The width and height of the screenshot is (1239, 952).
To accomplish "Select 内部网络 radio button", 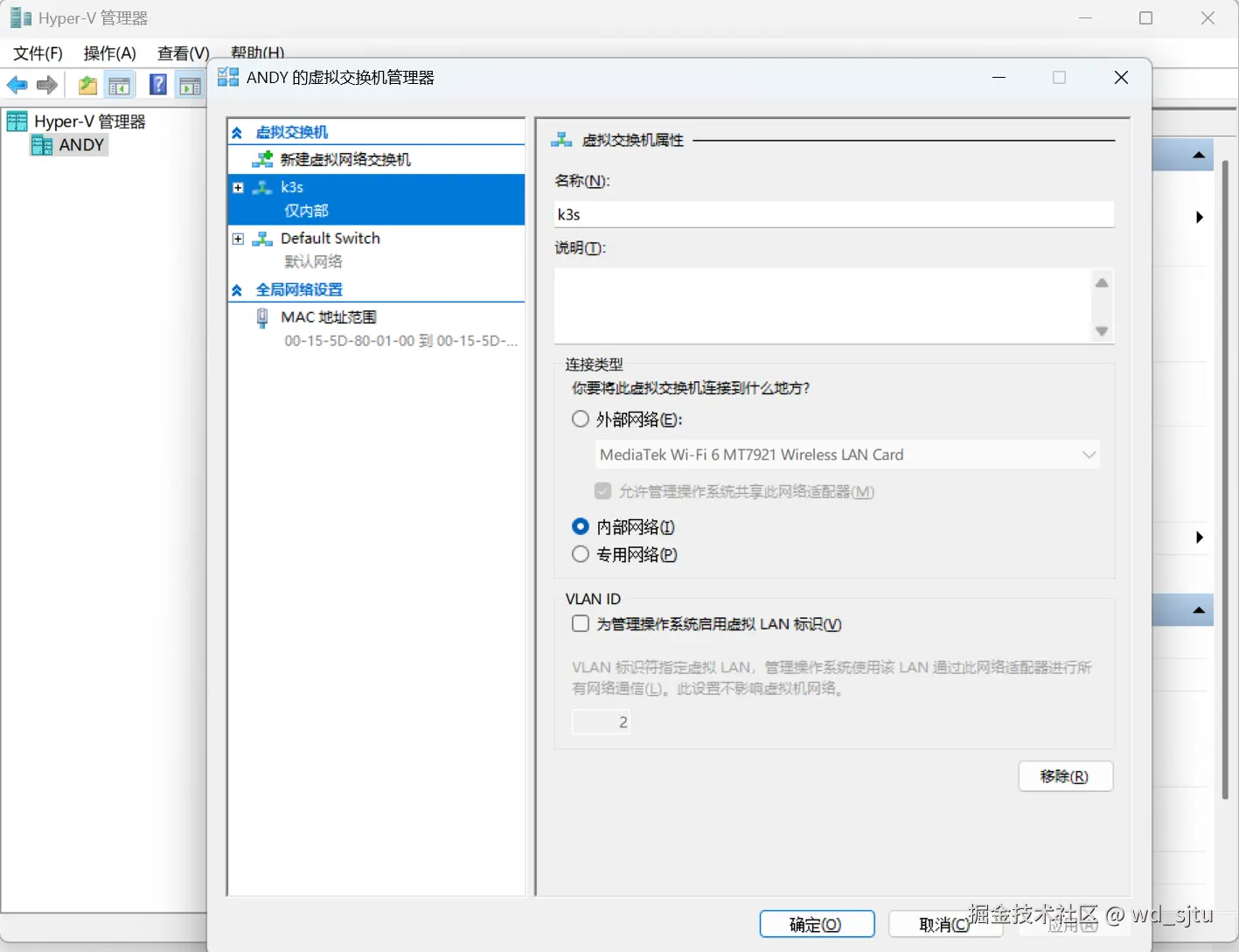I will click(581, 526).
